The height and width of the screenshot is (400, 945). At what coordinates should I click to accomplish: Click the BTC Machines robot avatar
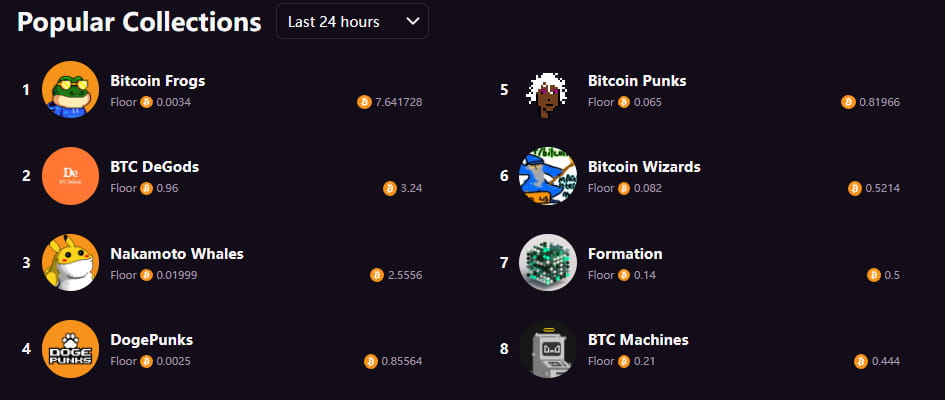[x=548, y=349]
